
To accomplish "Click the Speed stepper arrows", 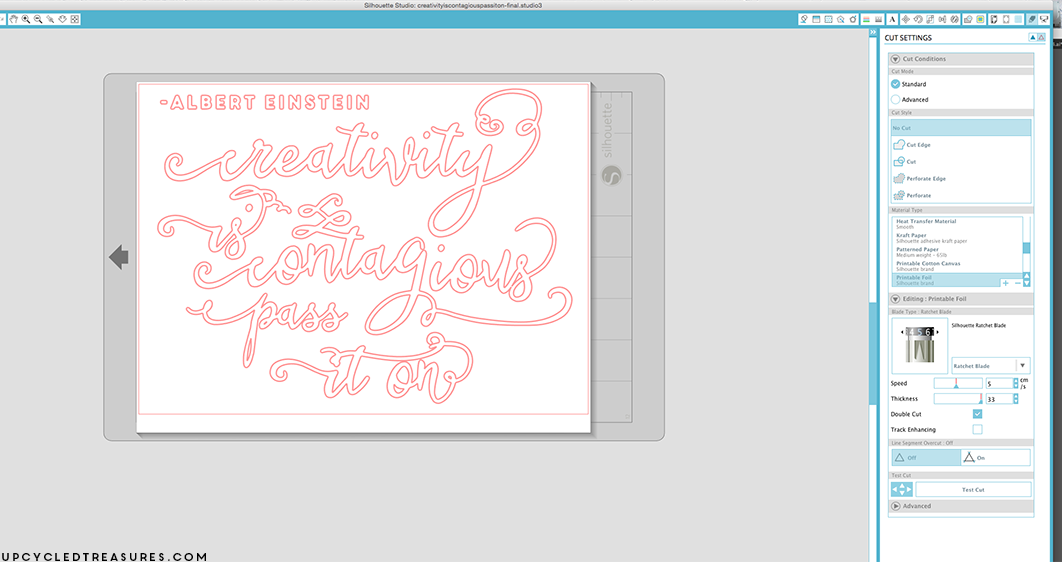I will point(1016,384).
